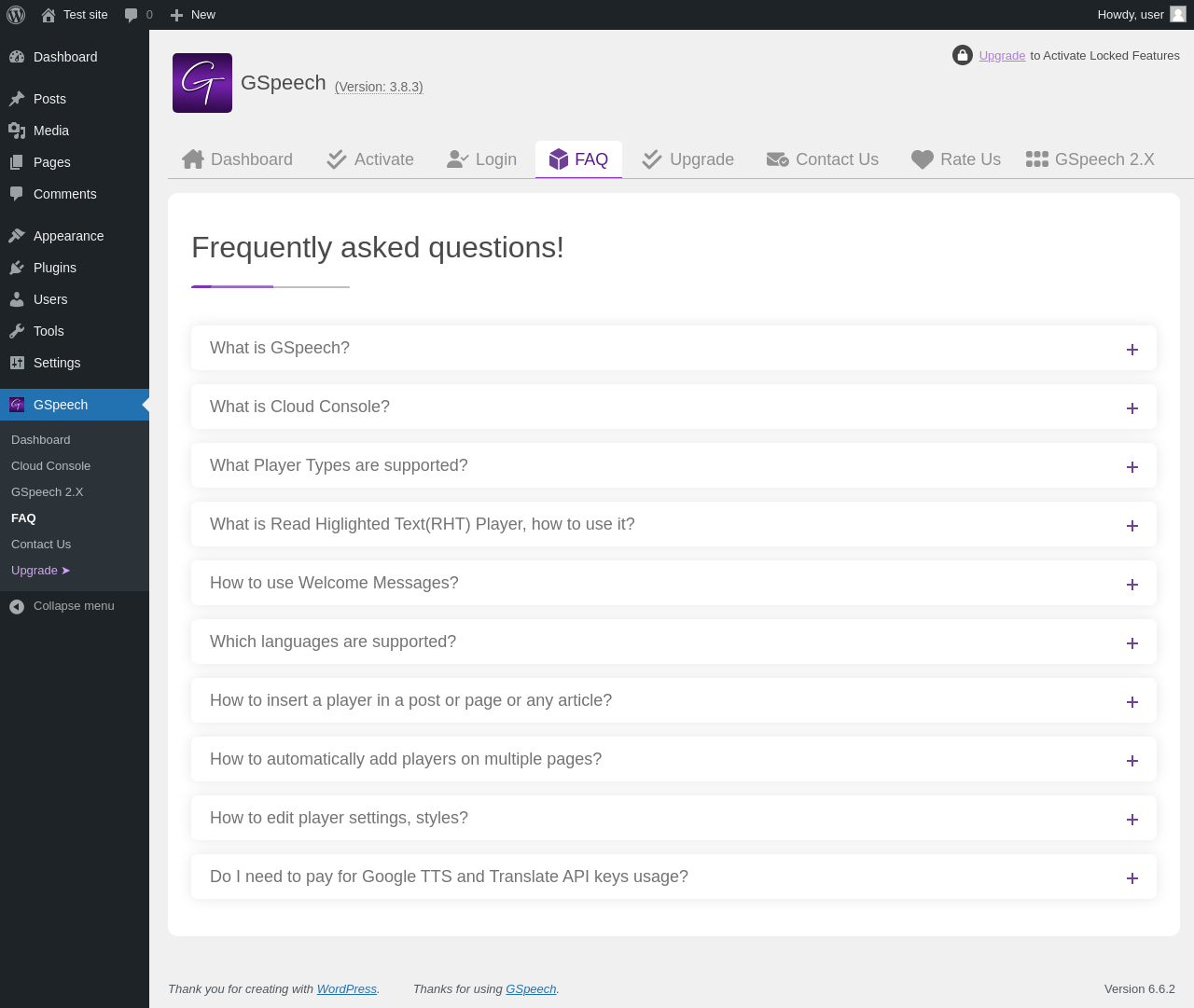This screenshot has width=1194, height=1008.
Task: Open the WordPress footer link
Action: click(x=347, y=989)
